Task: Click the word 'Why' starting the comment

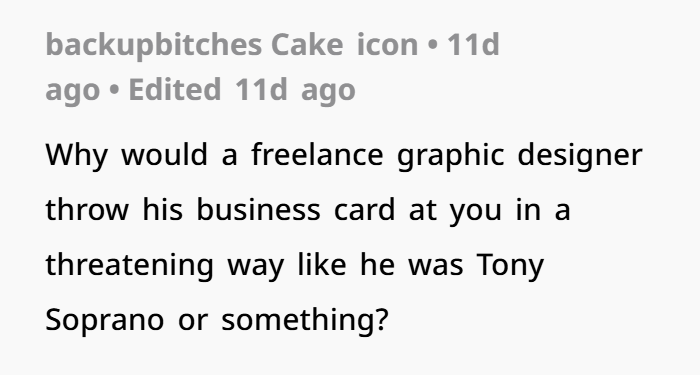Action: (76, 156)
